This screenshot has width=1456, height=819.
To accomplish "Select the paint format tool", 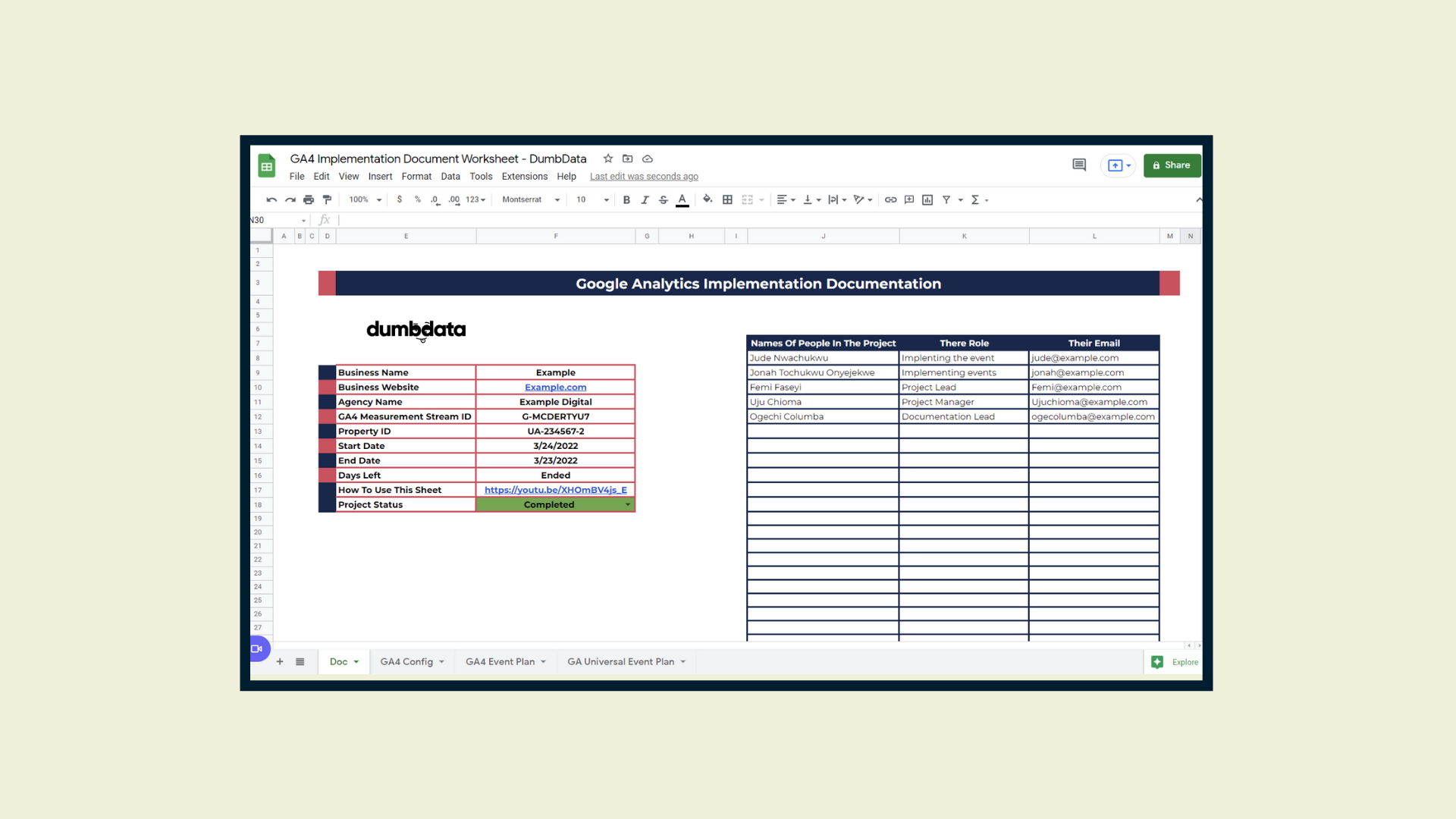I will pyautogui.click(x=327, y=200).
